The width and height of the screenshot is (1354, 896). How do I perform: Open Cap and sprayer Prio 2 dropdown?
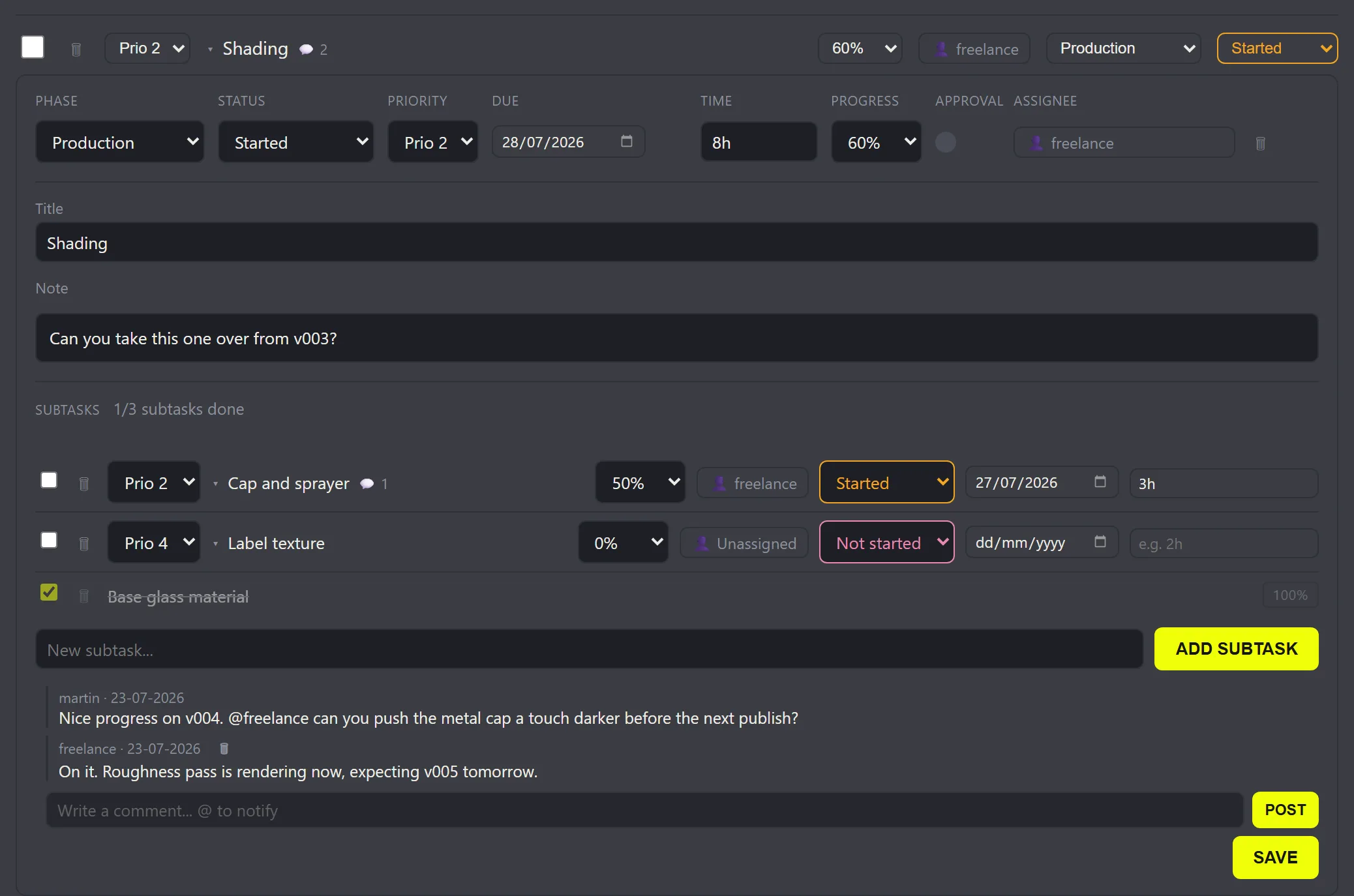(154, 483)
